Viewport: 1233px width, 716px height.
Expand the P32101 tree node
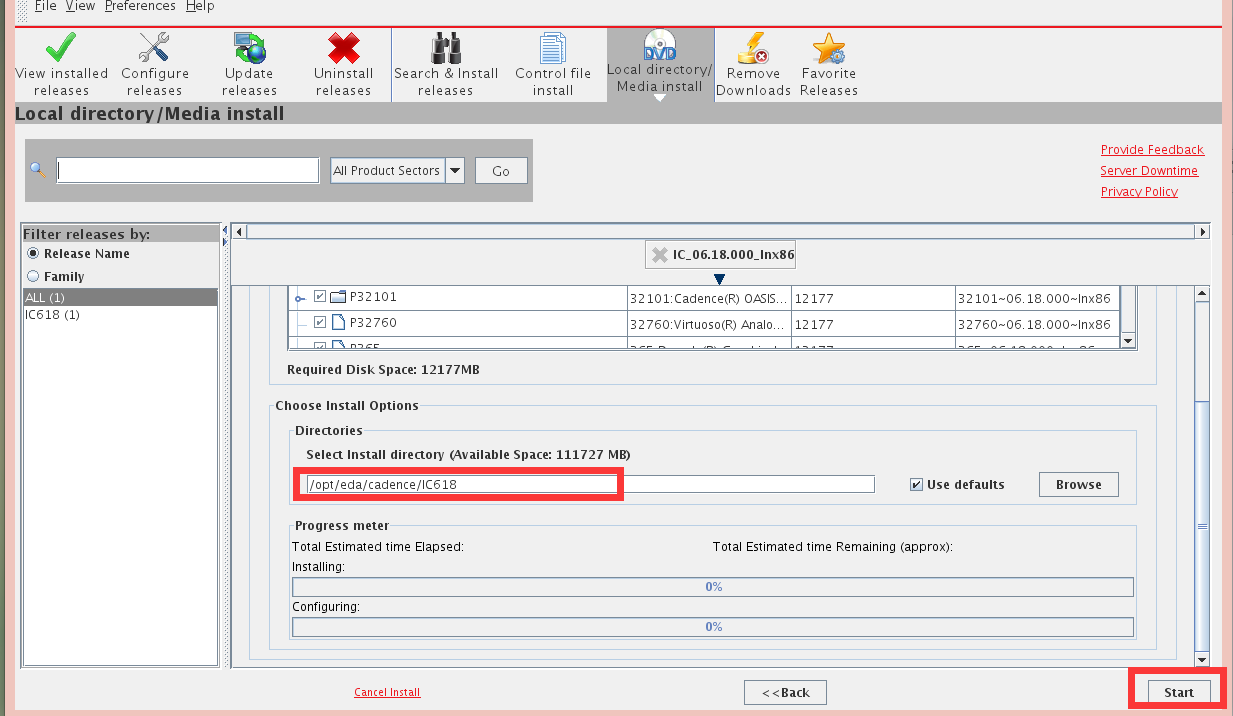click(299, 298)
